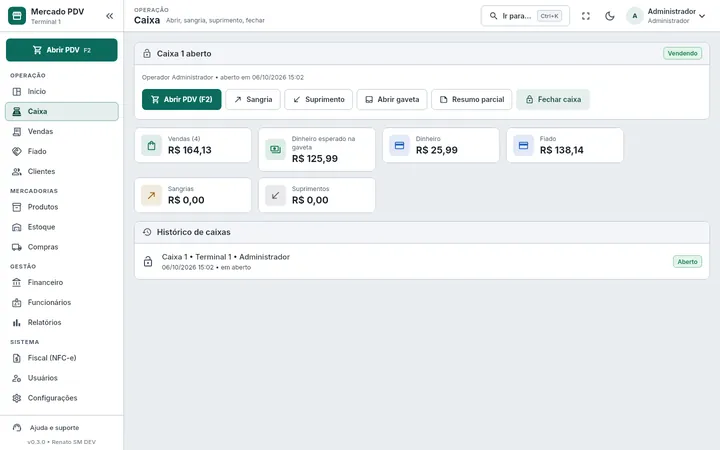Select Caixa in the sidebar
The height and width of the screenshot is (450, 720).
point(62,112)
